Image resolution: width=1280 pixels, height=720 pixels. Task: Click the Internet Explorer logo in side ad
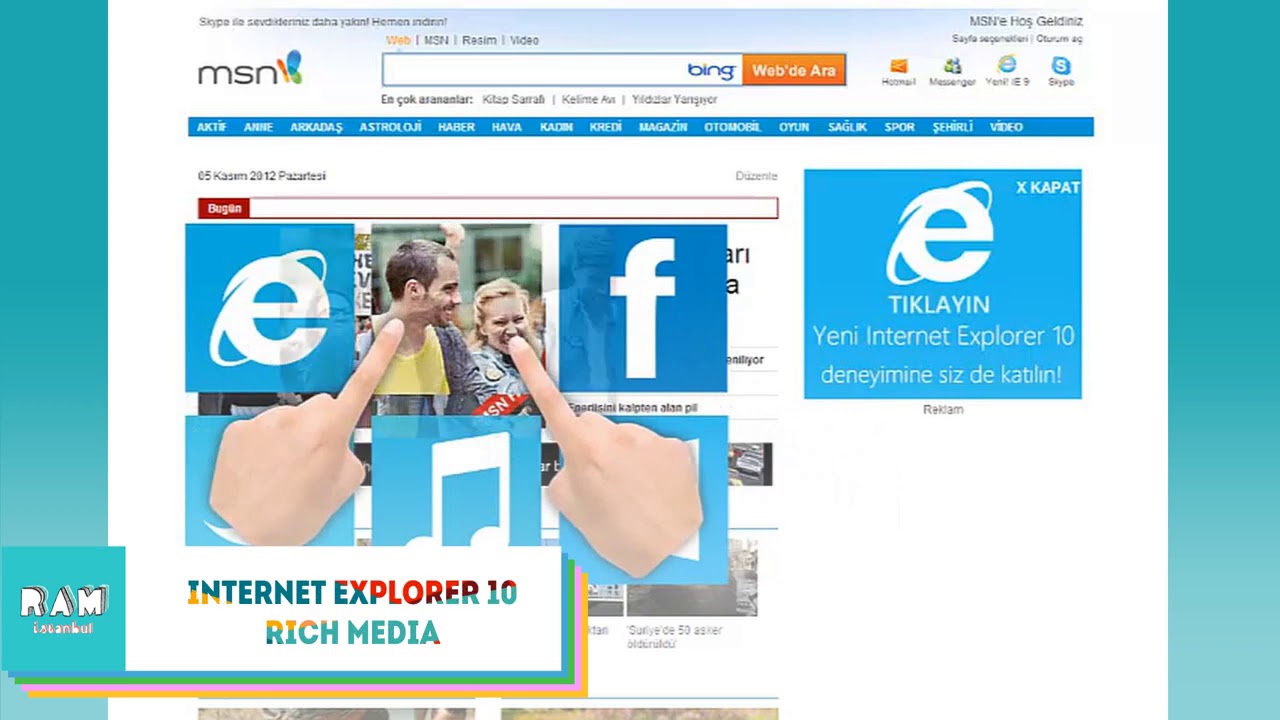pyautogui.click(x=941, y=232)
